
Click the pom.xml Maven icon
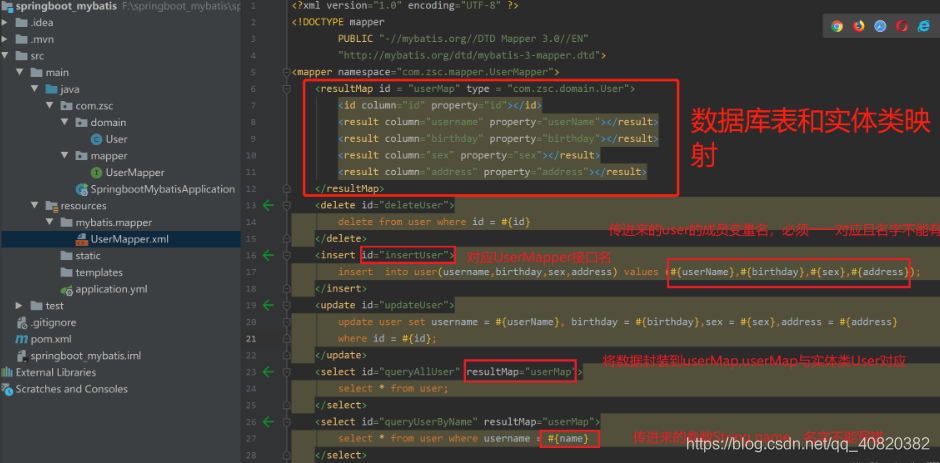click(22, 339)
